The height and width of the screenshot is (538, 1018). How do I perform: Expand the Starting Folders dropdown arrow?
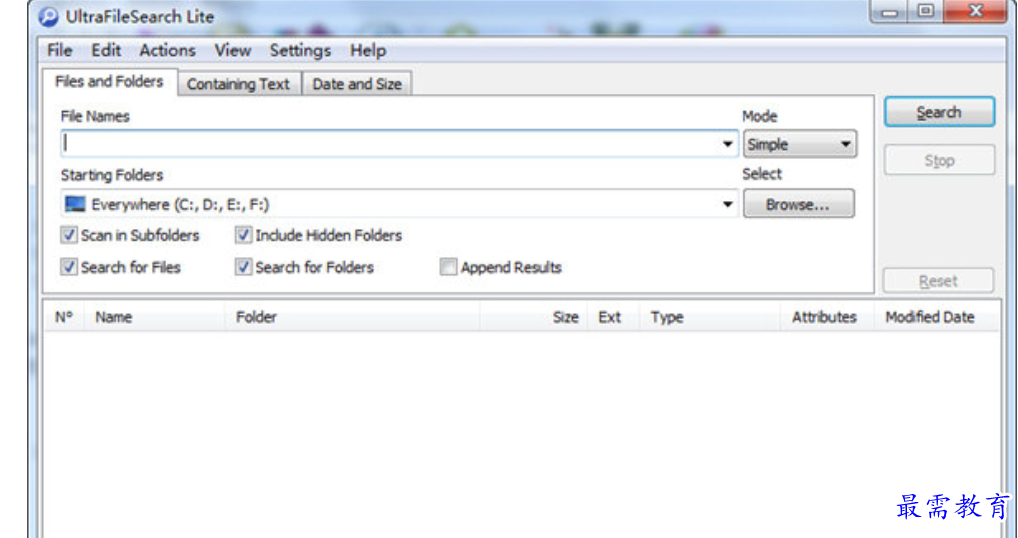click(x=728, y=204)
